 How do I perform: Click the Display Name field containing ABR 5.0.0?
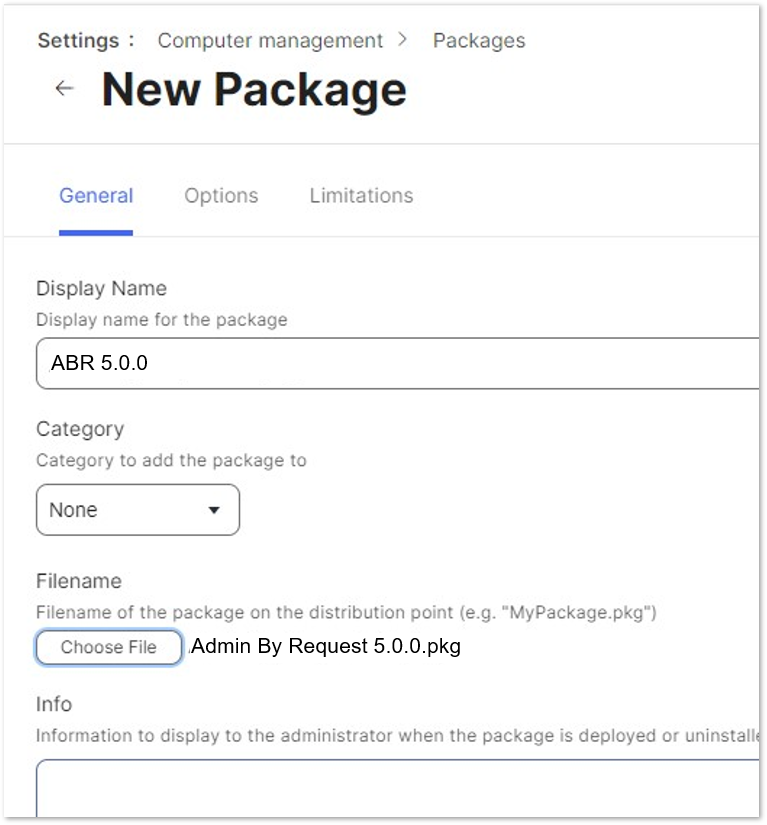click(x=398, y=364)
